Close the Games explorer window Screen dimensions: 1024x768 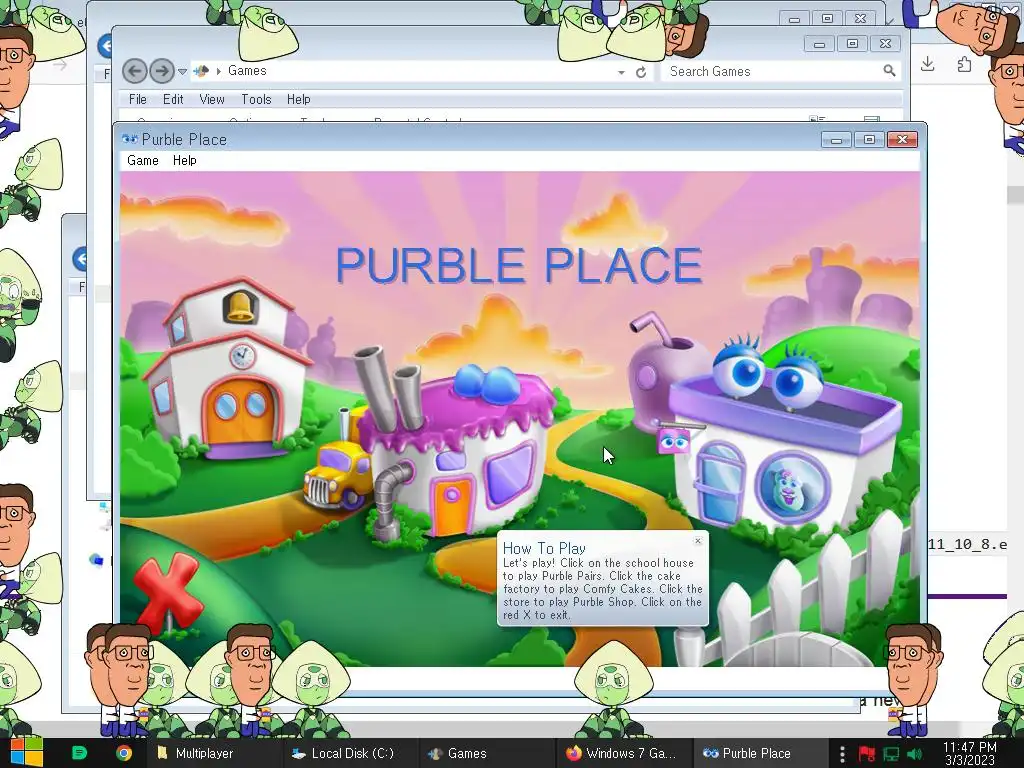click(886, 44)
